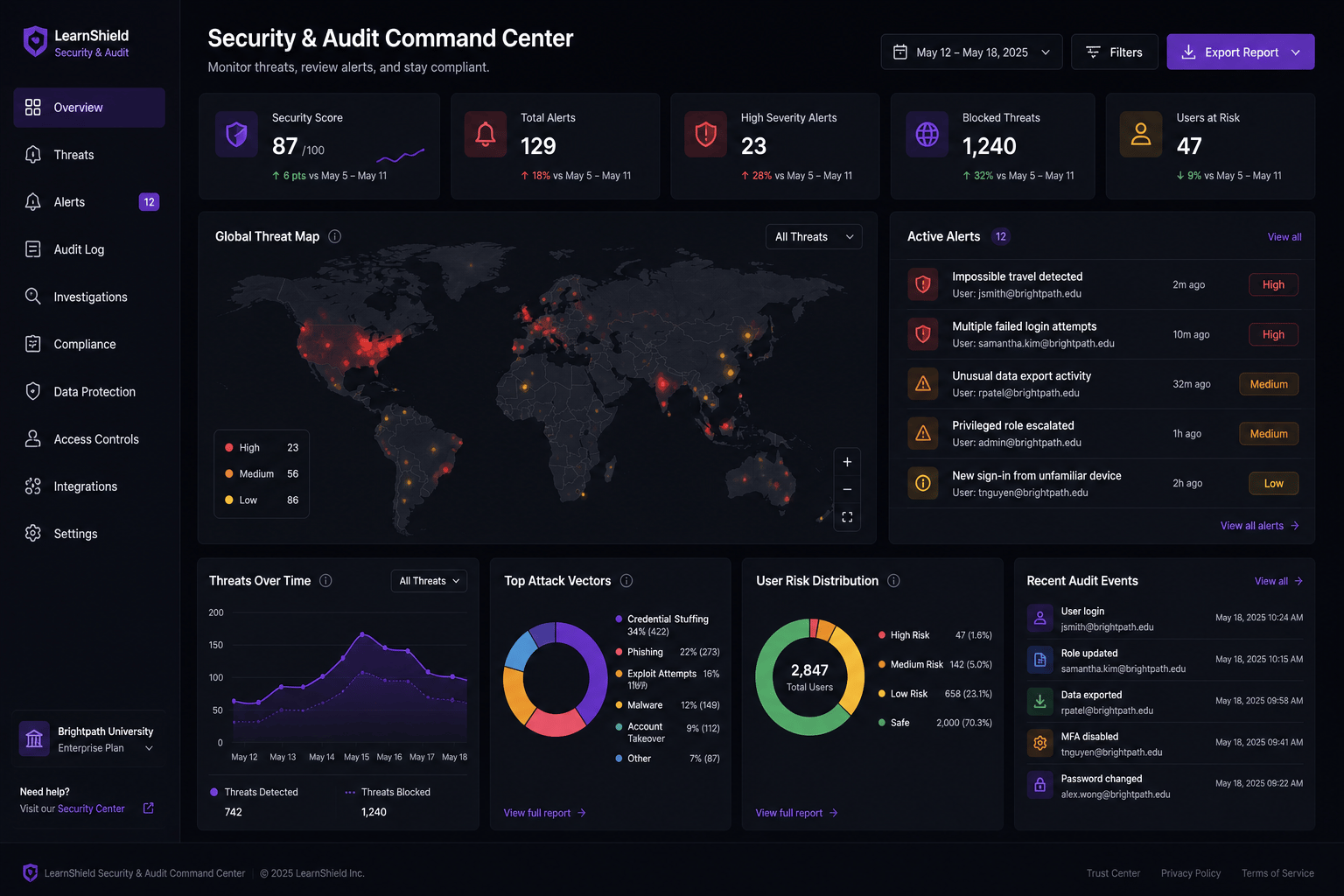Click the info icon next to Top Attack Vectors
This screenshot has height=896, width=1344.
[x=626, y=581]
